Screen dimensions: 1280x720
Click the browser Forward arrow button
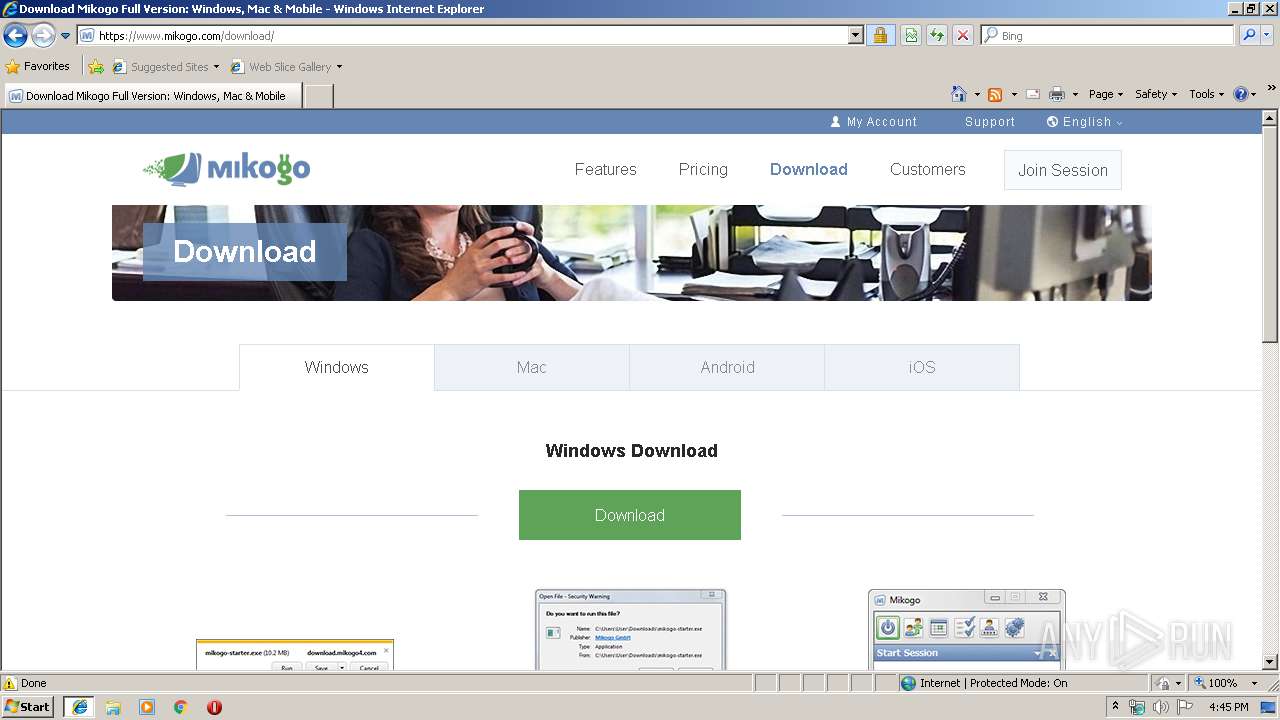point(43,36)
